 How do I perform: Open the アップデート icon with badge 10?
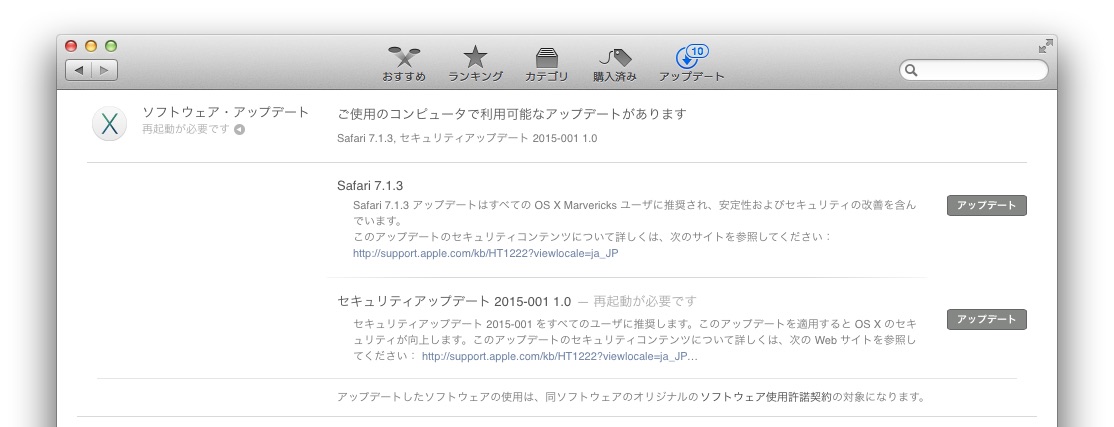(691, 64)
